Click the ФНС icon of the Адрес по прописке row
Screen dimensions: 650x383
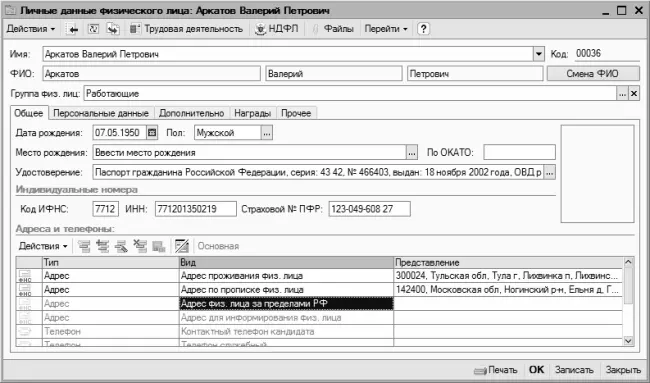[25, 290]
